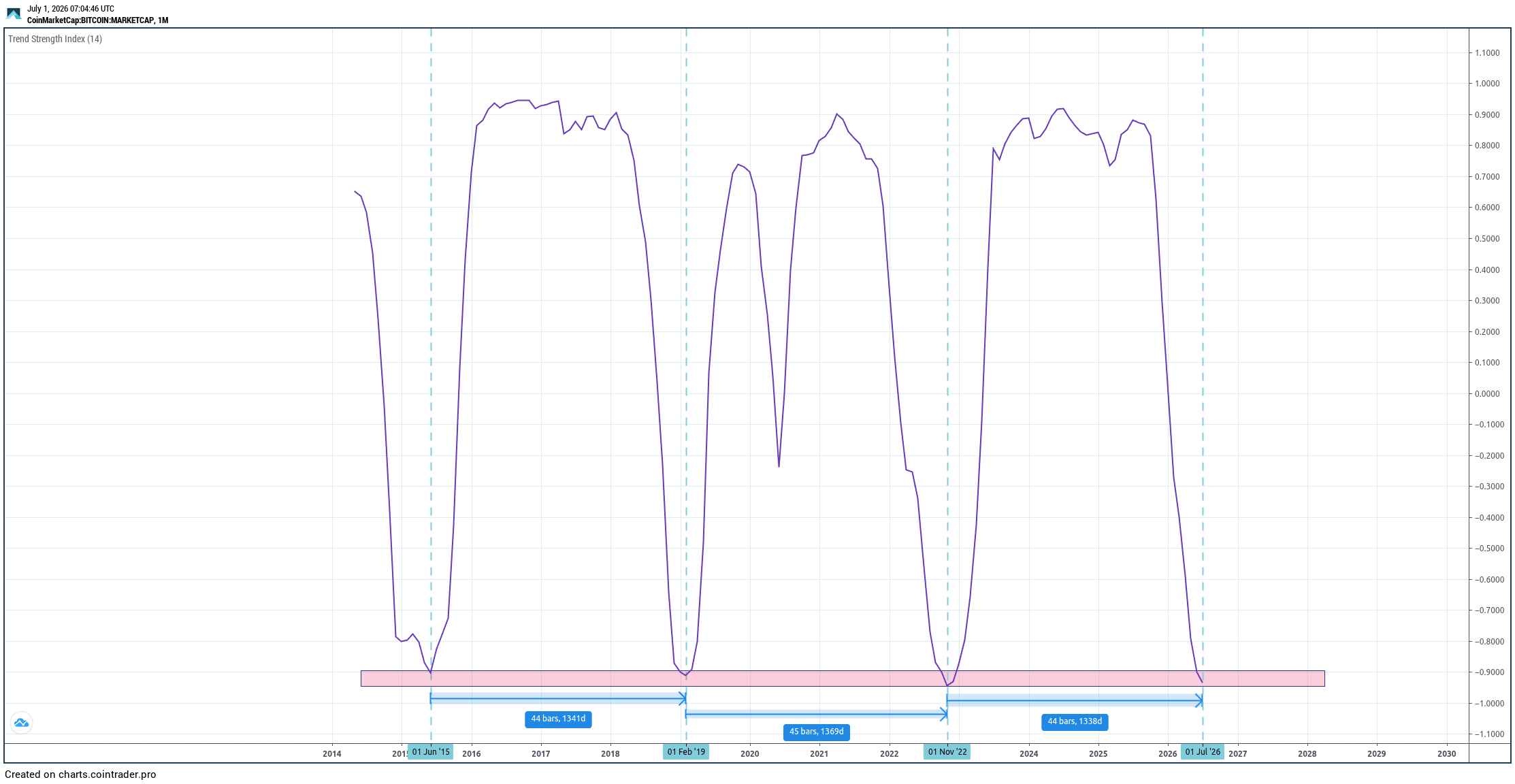Click the 2021 label on the time axis
This screenshot has width=1515, height=784.
point(819,754)
